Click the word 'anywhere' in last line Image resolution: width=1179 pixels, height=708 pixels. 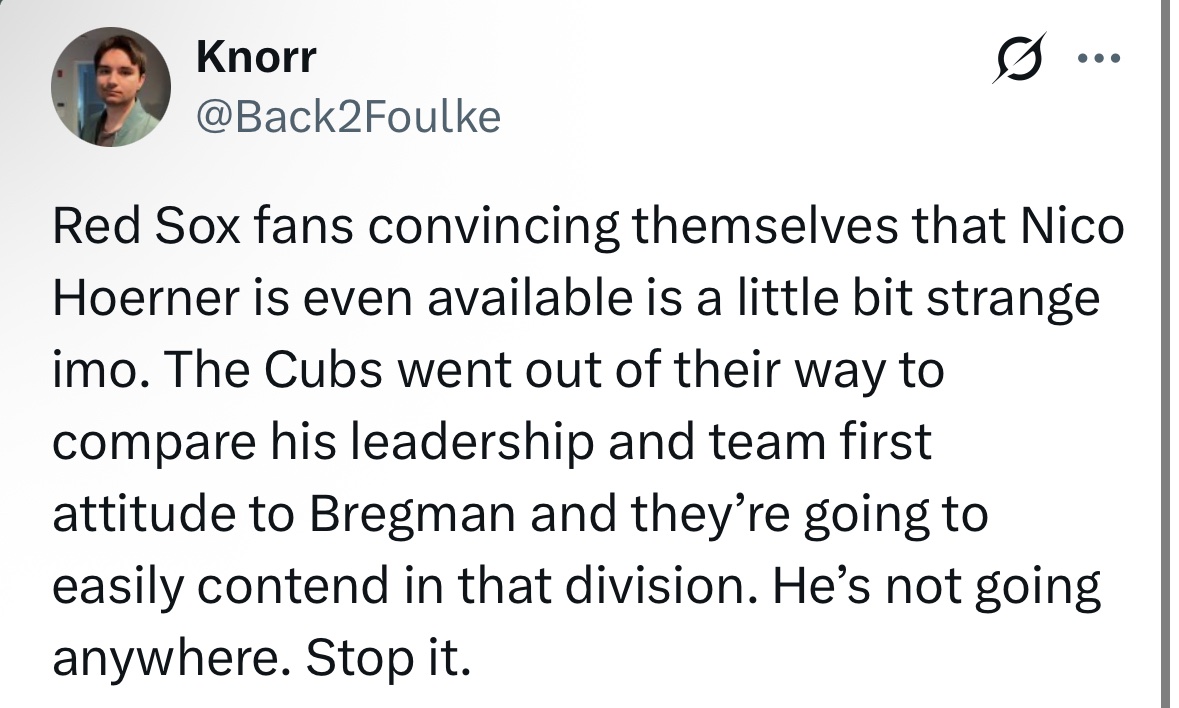(x=171, y=658)
